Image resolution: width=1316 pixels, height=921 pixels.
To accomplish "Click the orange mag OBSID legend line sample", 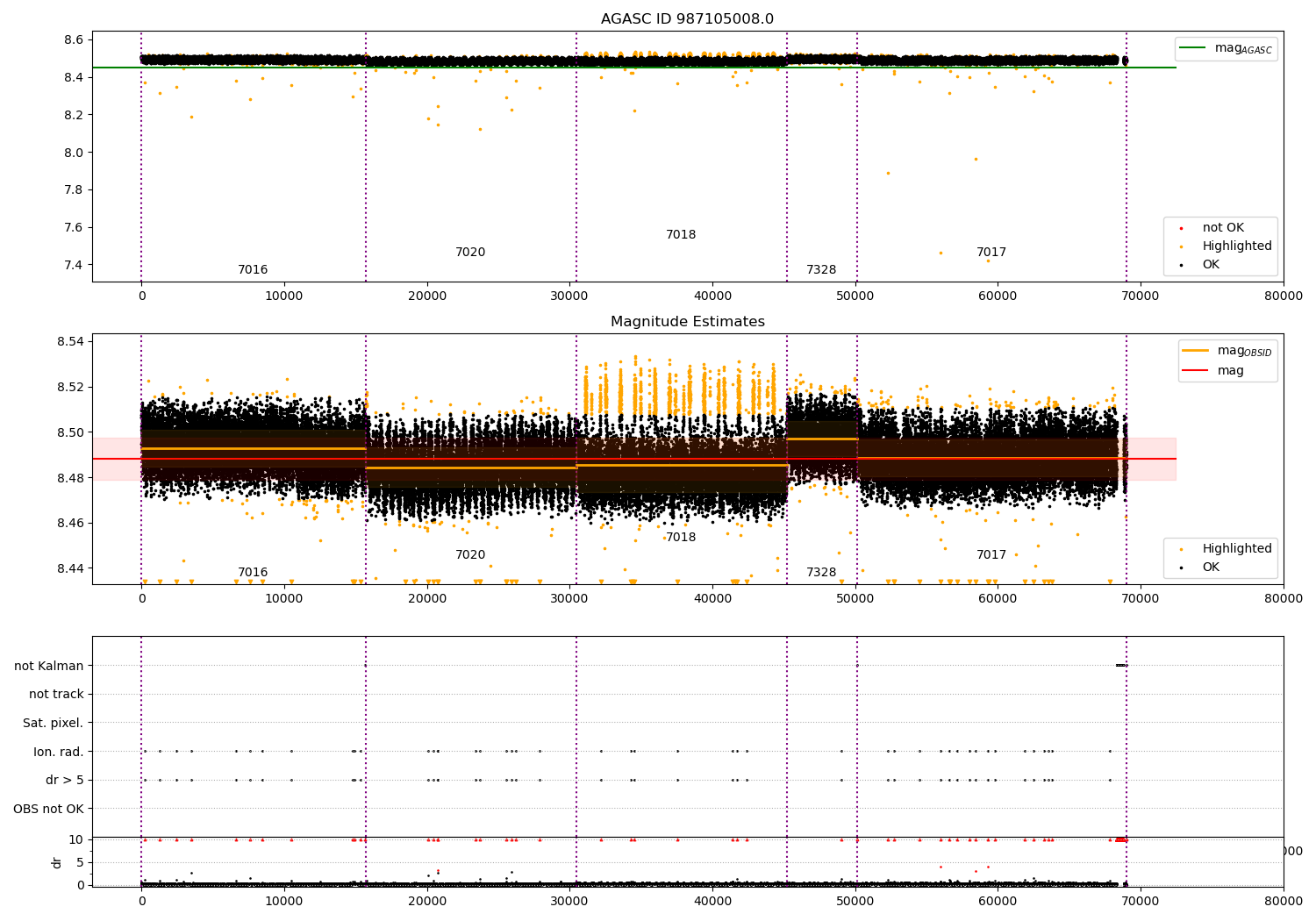I will tap(1196, 351).
